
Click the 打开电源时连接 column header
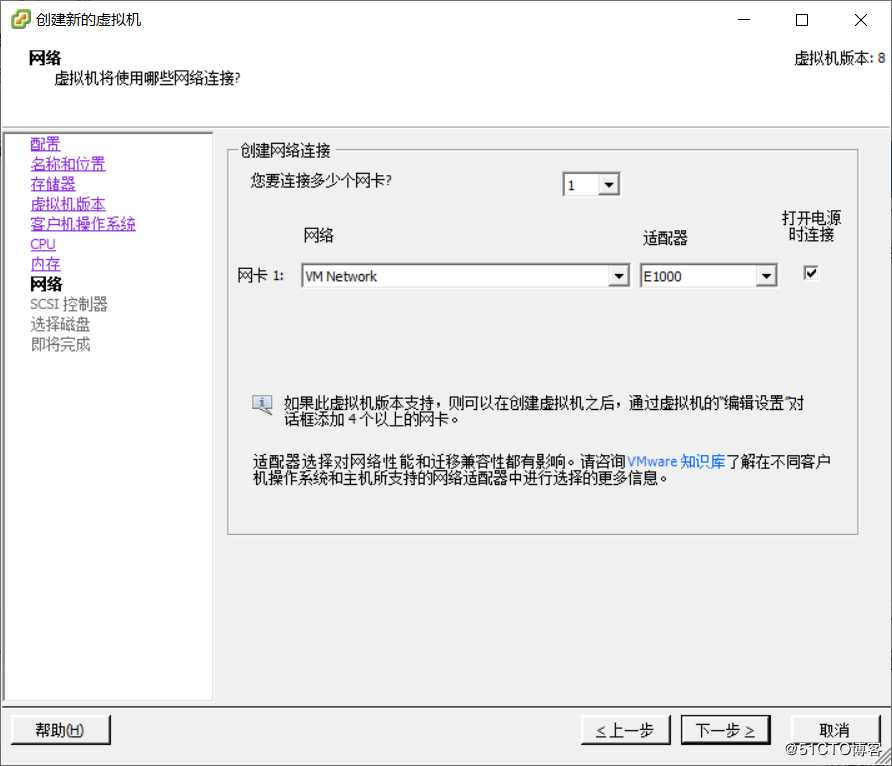[811, 226]
